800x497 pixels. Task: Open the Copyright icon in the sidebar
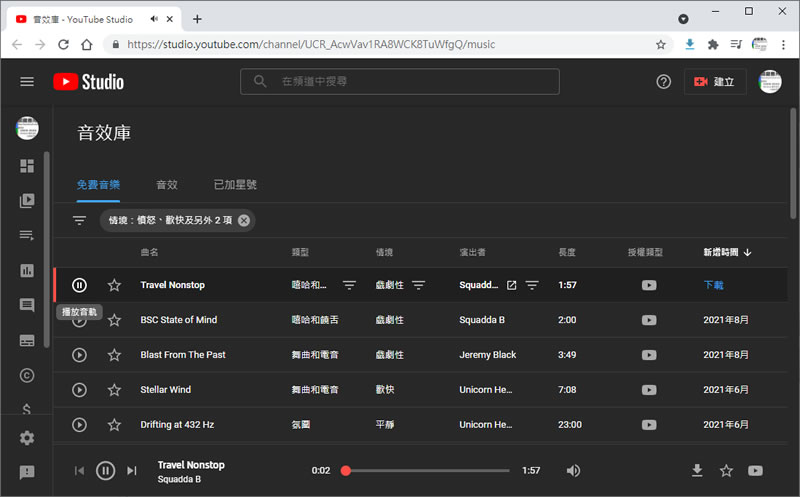[27, 375]
